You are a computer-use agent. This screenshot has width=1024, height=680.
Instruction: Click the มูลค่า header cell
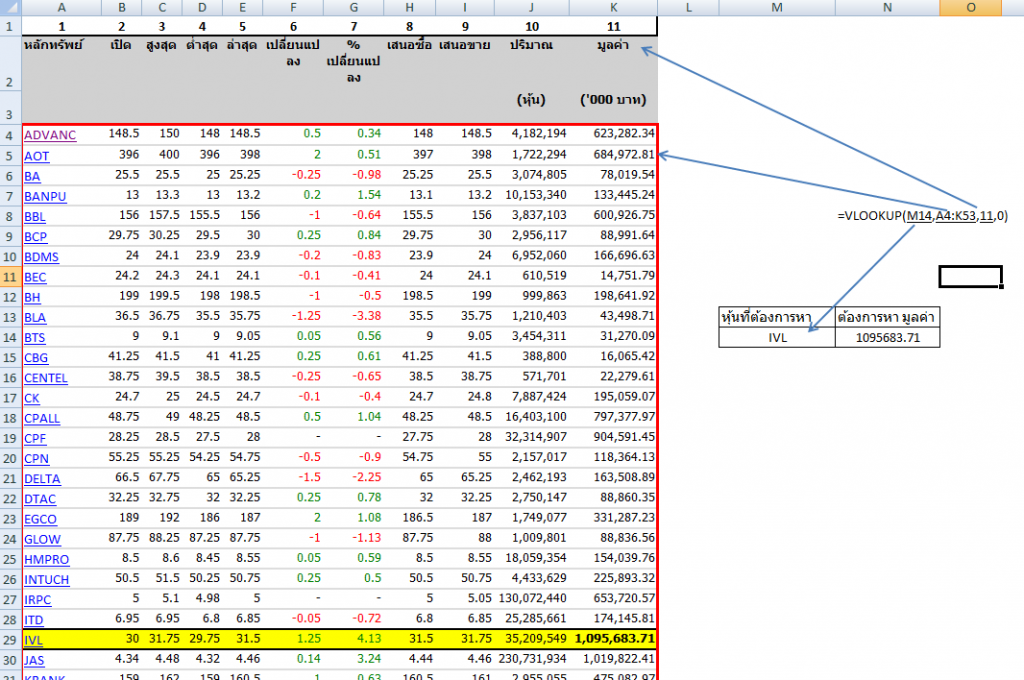tap(613, 61)
